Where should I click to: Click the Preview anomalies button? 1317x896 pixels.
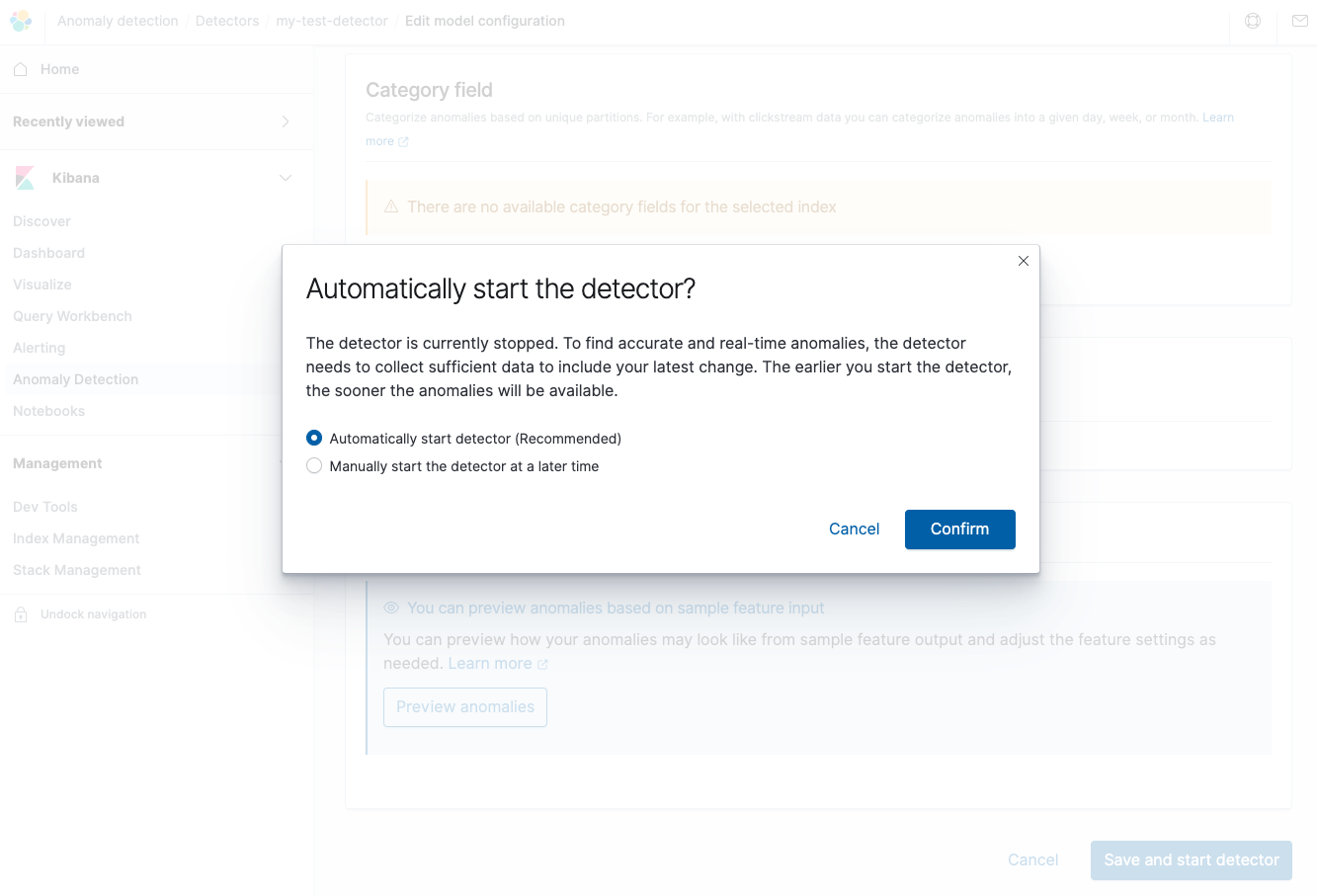coord(465,707)
